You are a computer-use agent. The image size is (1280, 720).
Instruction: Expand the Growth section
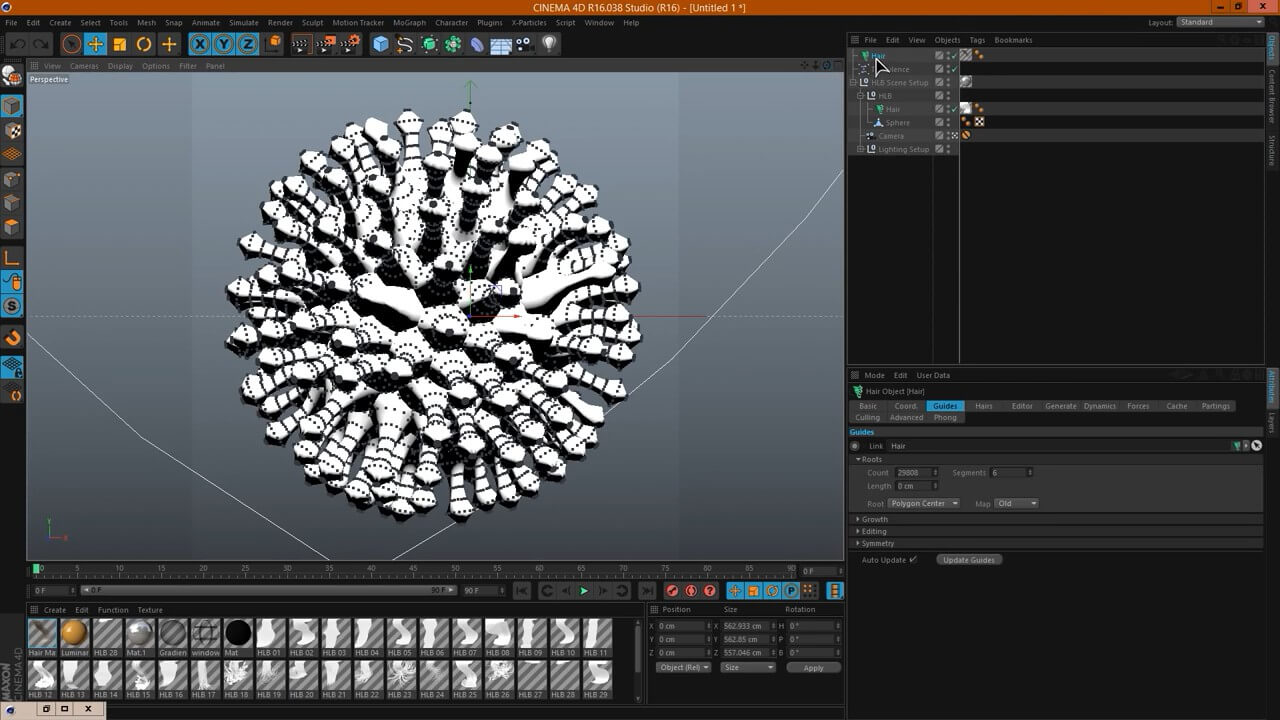pyautogui.click(x=858, y=519)
